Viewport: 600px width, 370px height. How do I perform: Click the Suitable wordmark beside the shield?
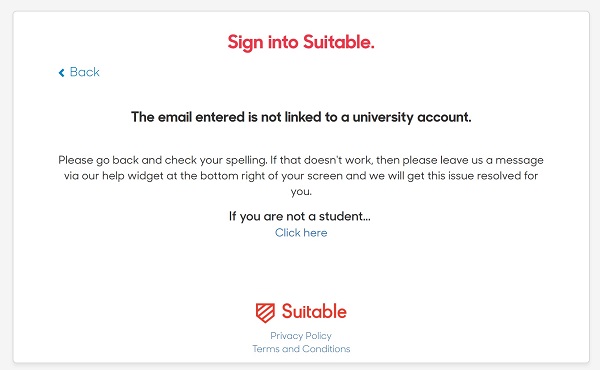pyautogui.click(x=314, y=311)
